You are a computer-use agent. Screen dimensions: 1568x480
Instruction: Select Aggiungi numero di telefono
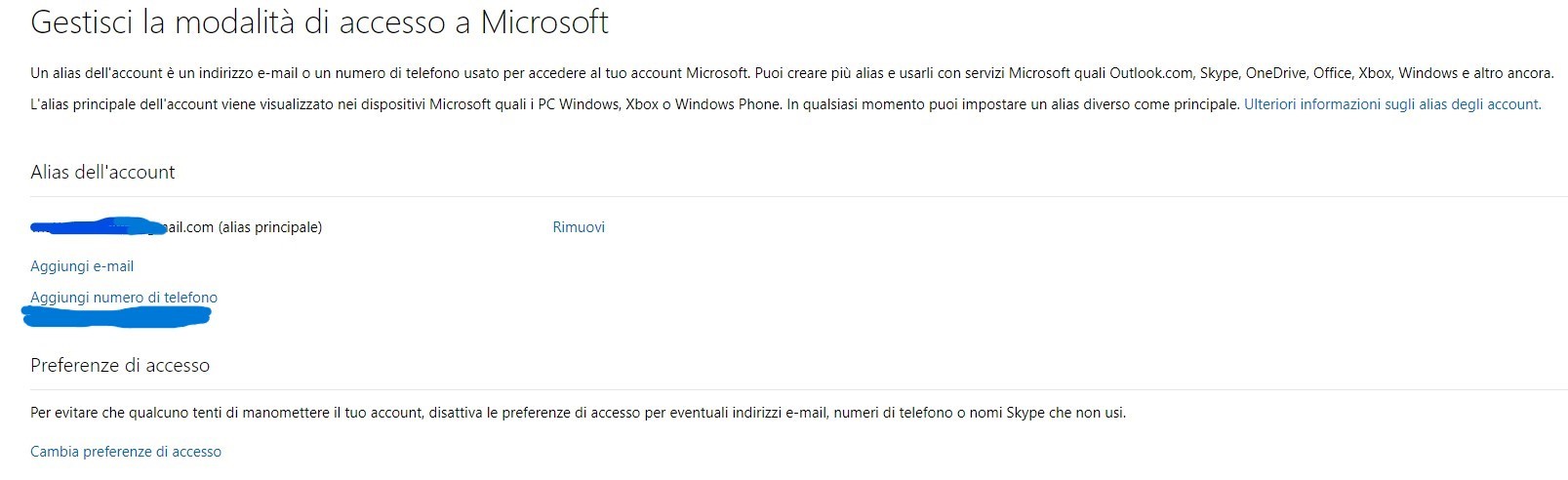tap(124, 298)
